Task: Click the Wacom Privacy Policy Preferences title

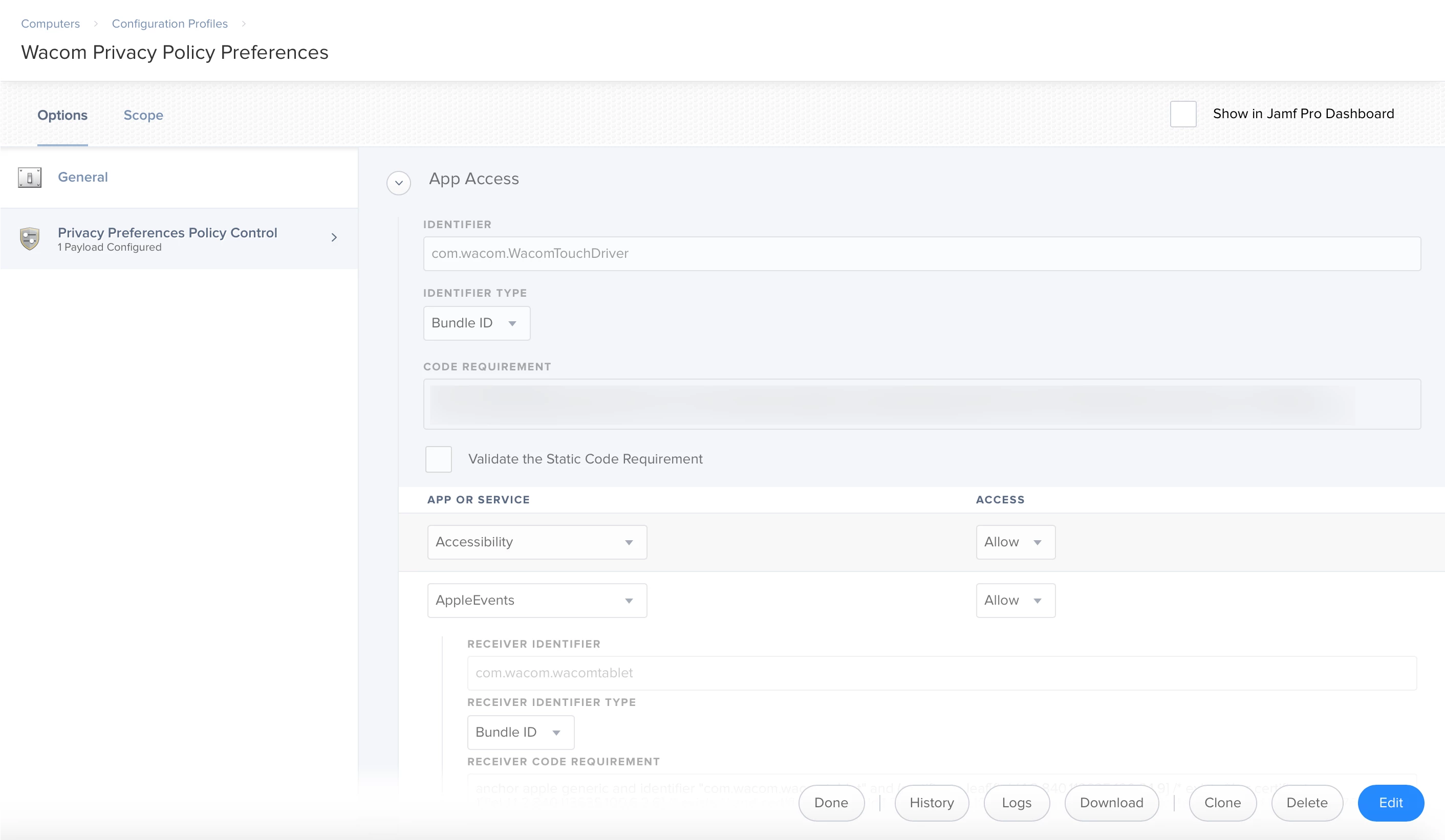Action: point(175,52)
